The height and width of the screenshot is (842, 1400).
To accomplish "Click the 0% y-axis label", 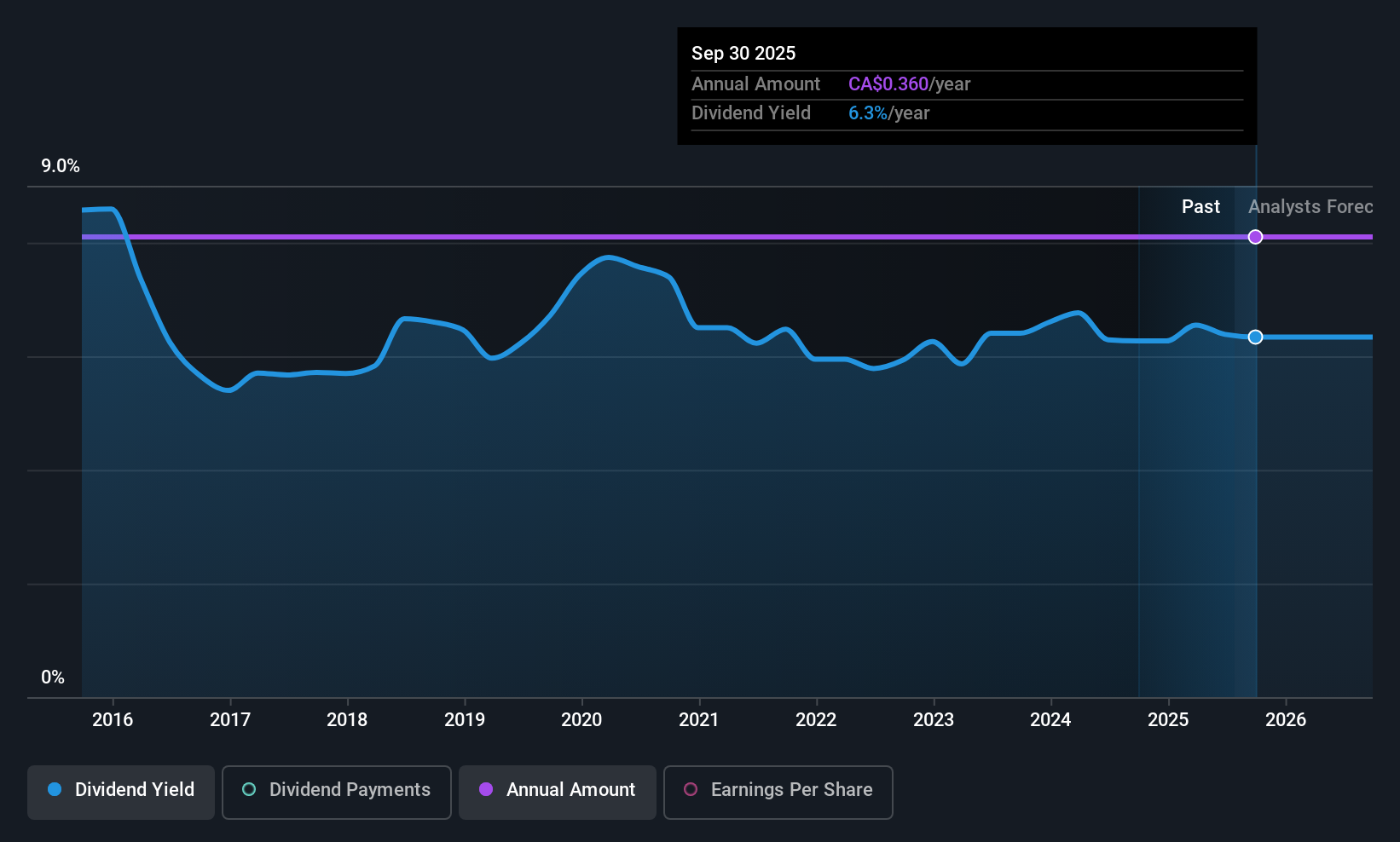I will point(53,678).
